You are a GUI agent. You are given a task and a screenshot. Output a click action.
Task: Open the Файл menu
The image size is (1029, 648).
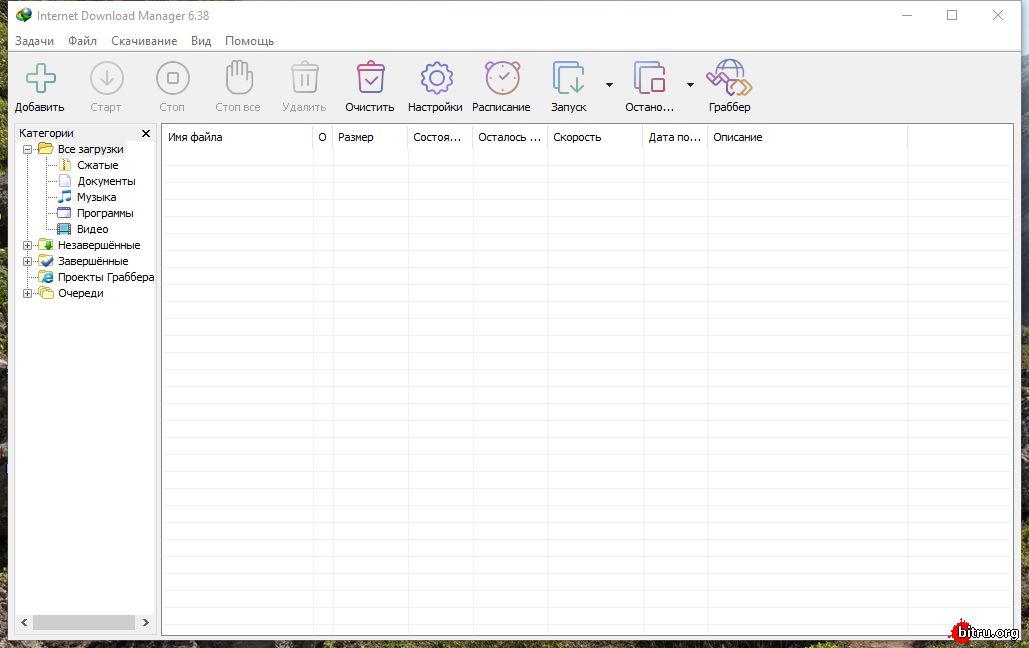pos(82,41)
